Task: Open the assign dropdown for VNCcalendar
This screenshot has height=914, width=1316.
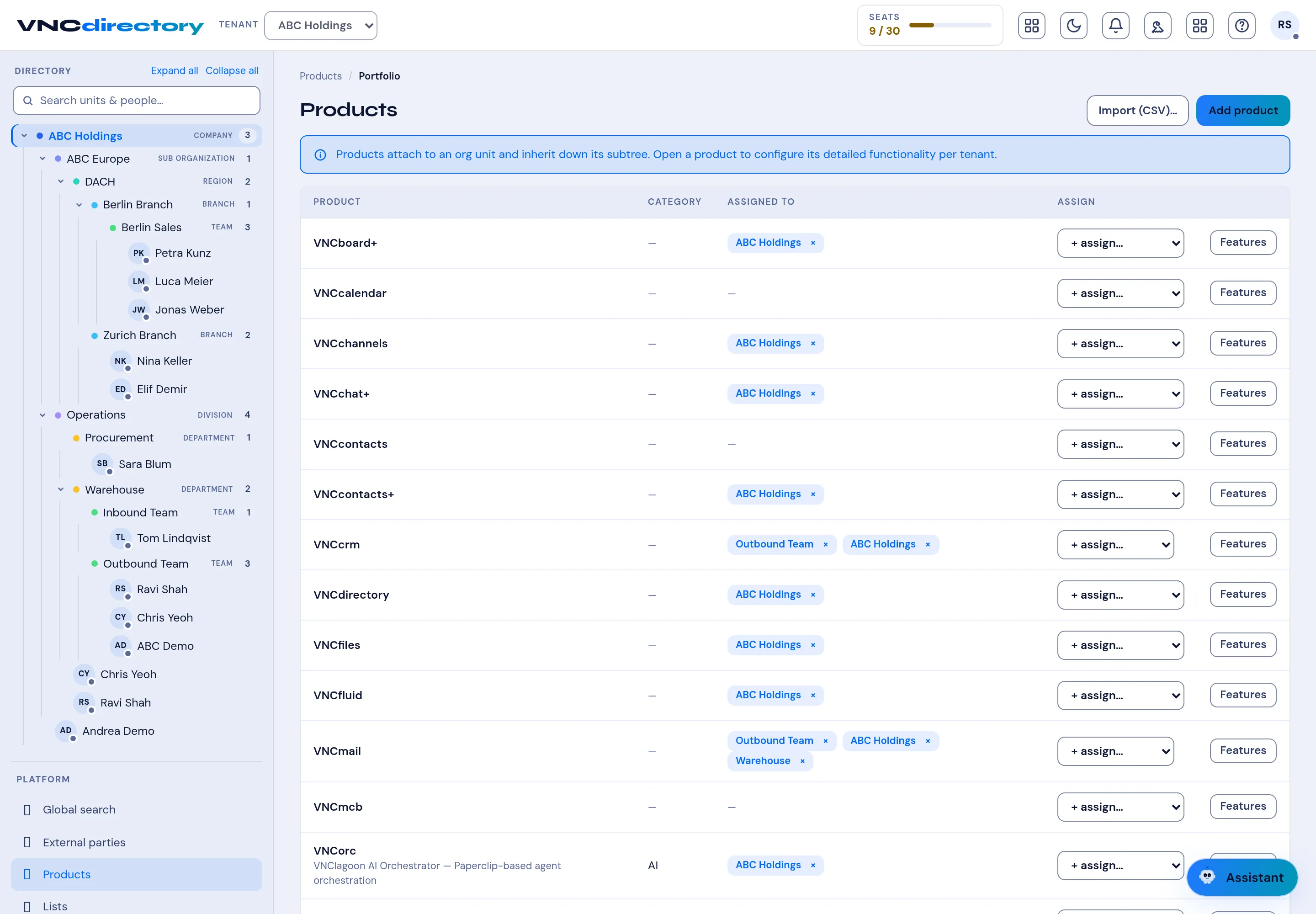Action: (1120, 293)
